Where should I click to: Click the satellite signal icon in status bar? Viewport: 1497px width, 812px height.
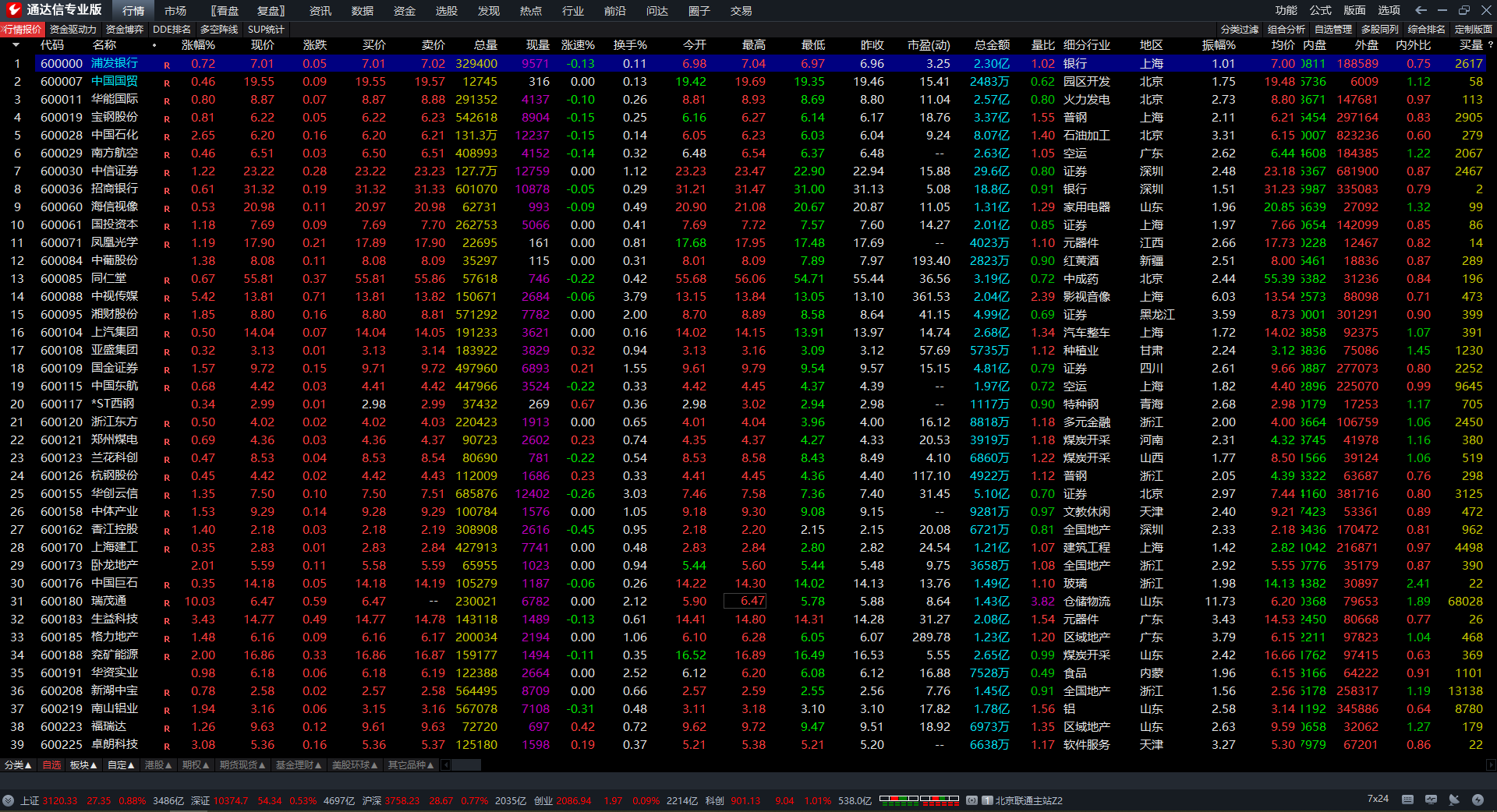tap(1454, 800)
